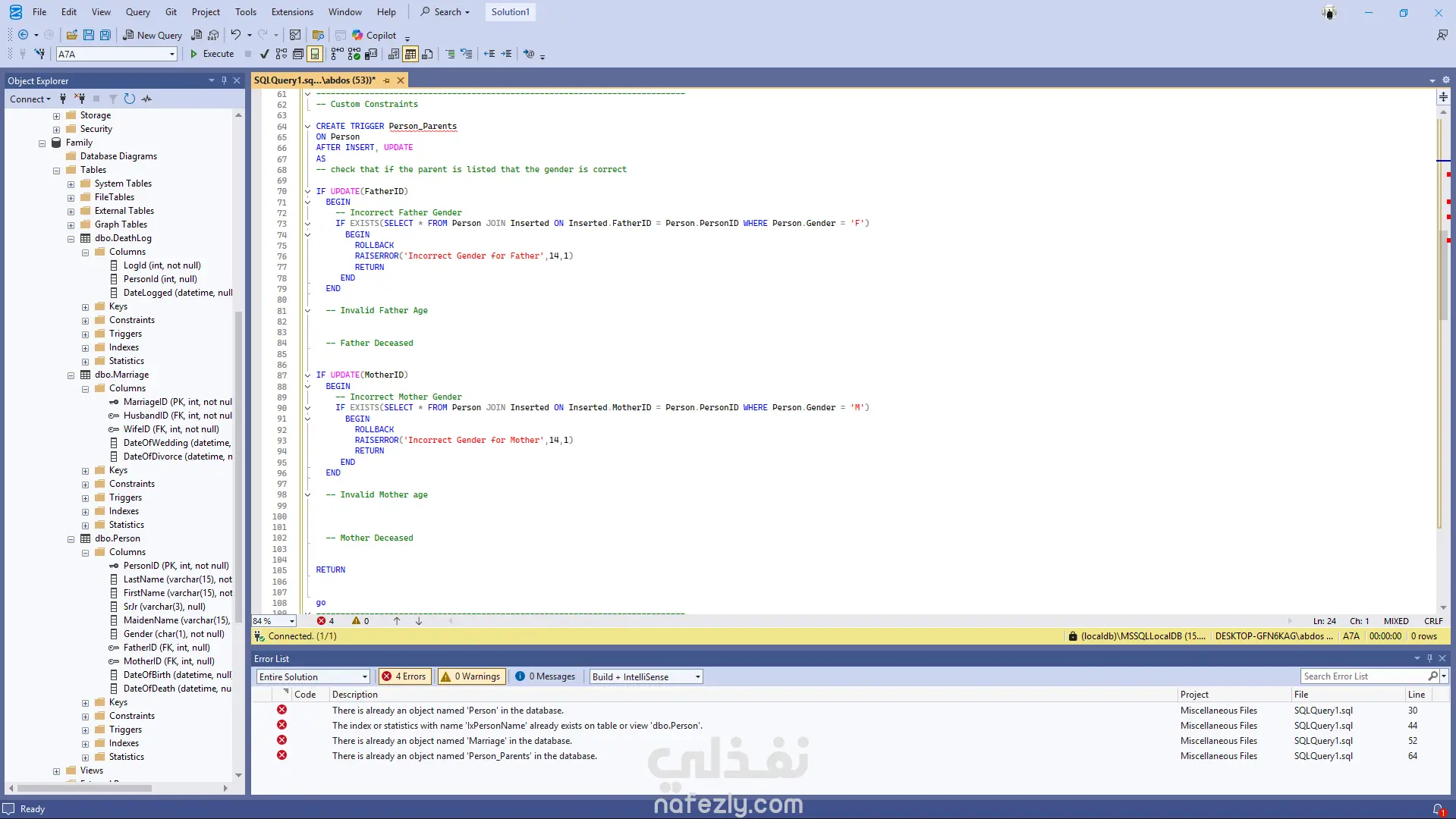Click the Object Explorer vertical scrollbar thumb

238,466
